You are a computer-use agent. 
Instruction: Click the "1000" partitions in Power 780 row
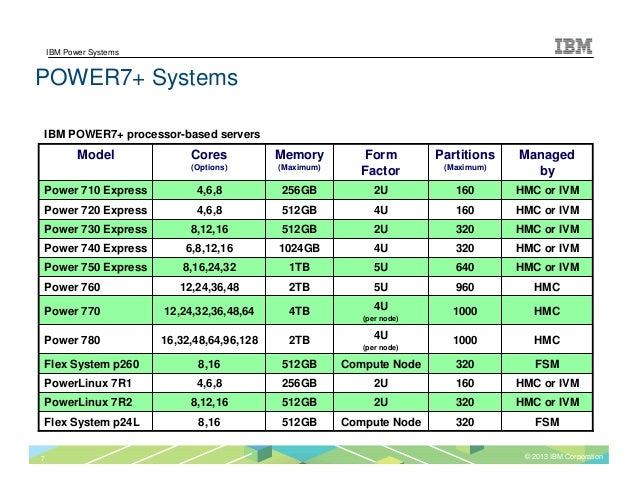465,340
